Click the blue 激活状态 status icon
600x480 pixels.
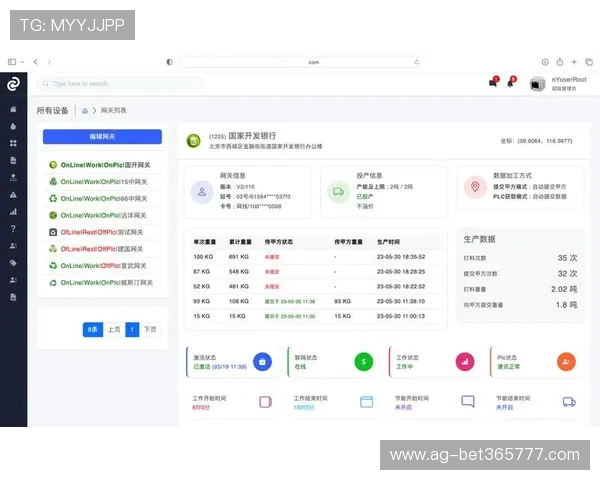(262, 362)
